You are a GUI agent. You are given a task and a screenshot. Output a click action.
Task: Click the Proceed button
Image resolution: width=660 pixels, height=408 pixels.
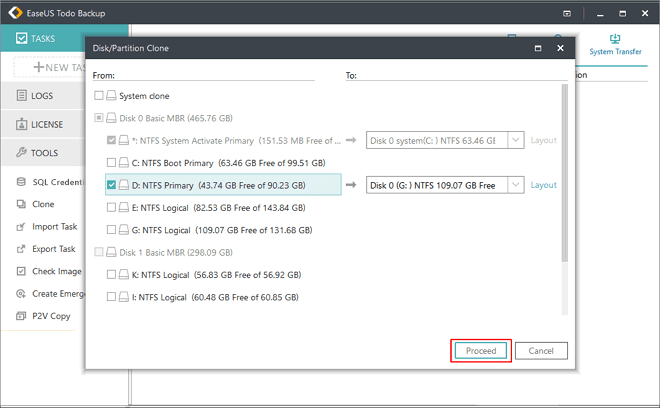(481, 351)
